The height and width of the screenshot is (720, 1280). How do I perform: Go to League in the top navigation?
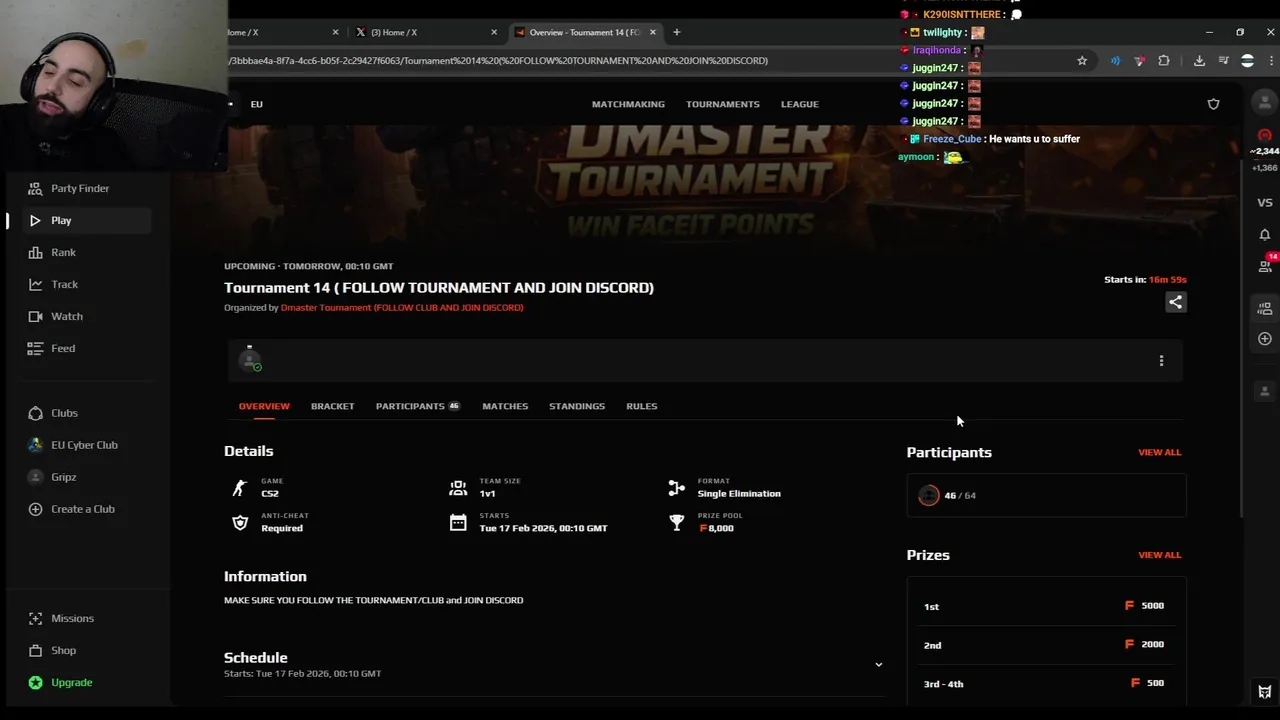tap(799, 104)
